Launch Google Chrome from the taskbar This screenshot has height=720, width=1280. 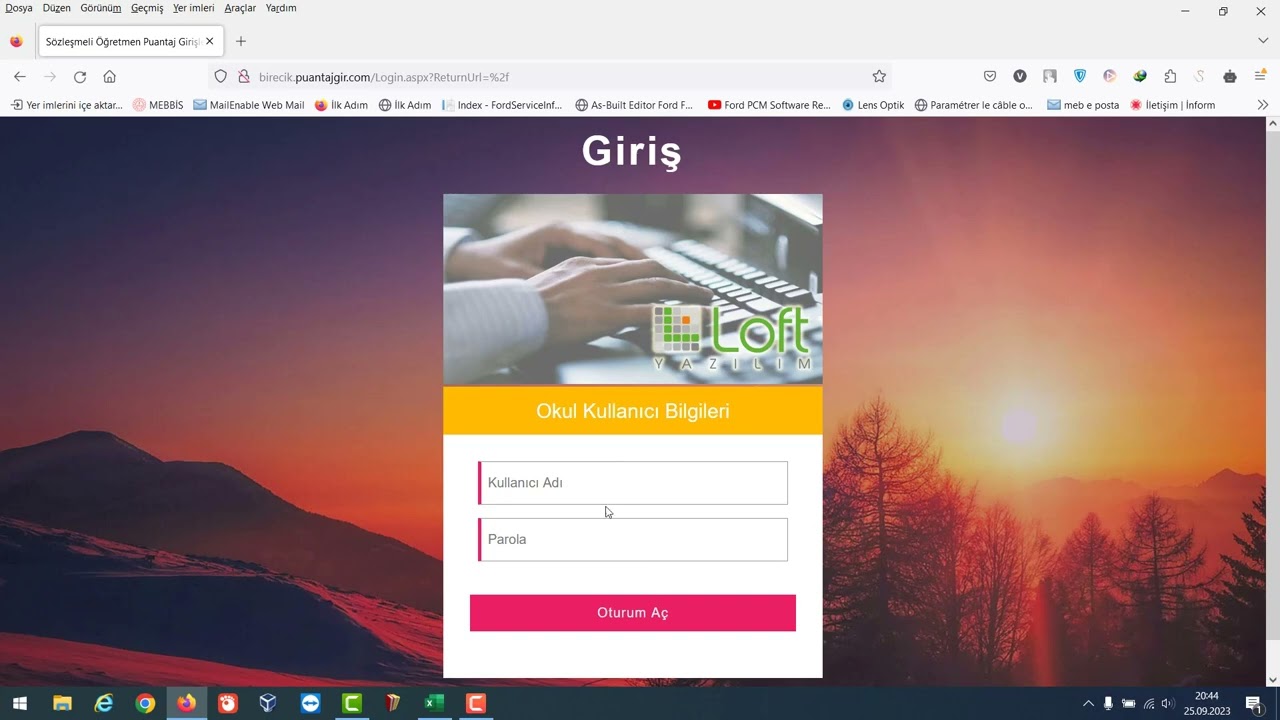(146, 703)
